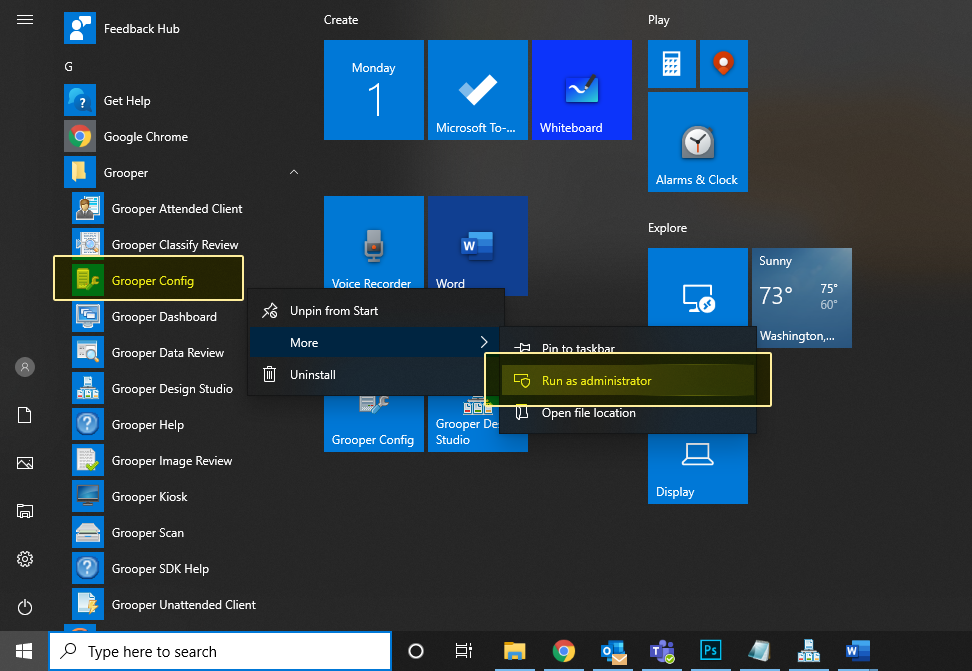
Task: Open Grooper Dashboard app icon
Action: click(x=88, y=317)
